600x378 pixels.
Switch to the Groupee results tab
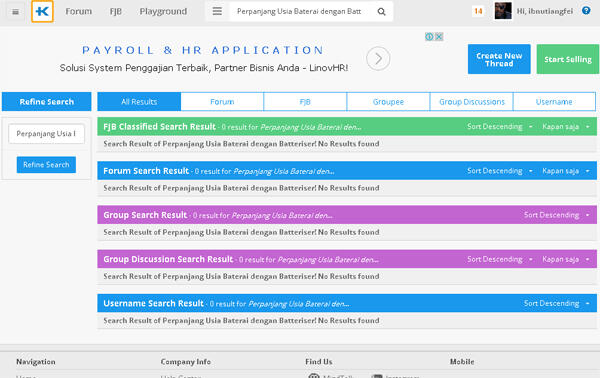click(x=388, y=102)
